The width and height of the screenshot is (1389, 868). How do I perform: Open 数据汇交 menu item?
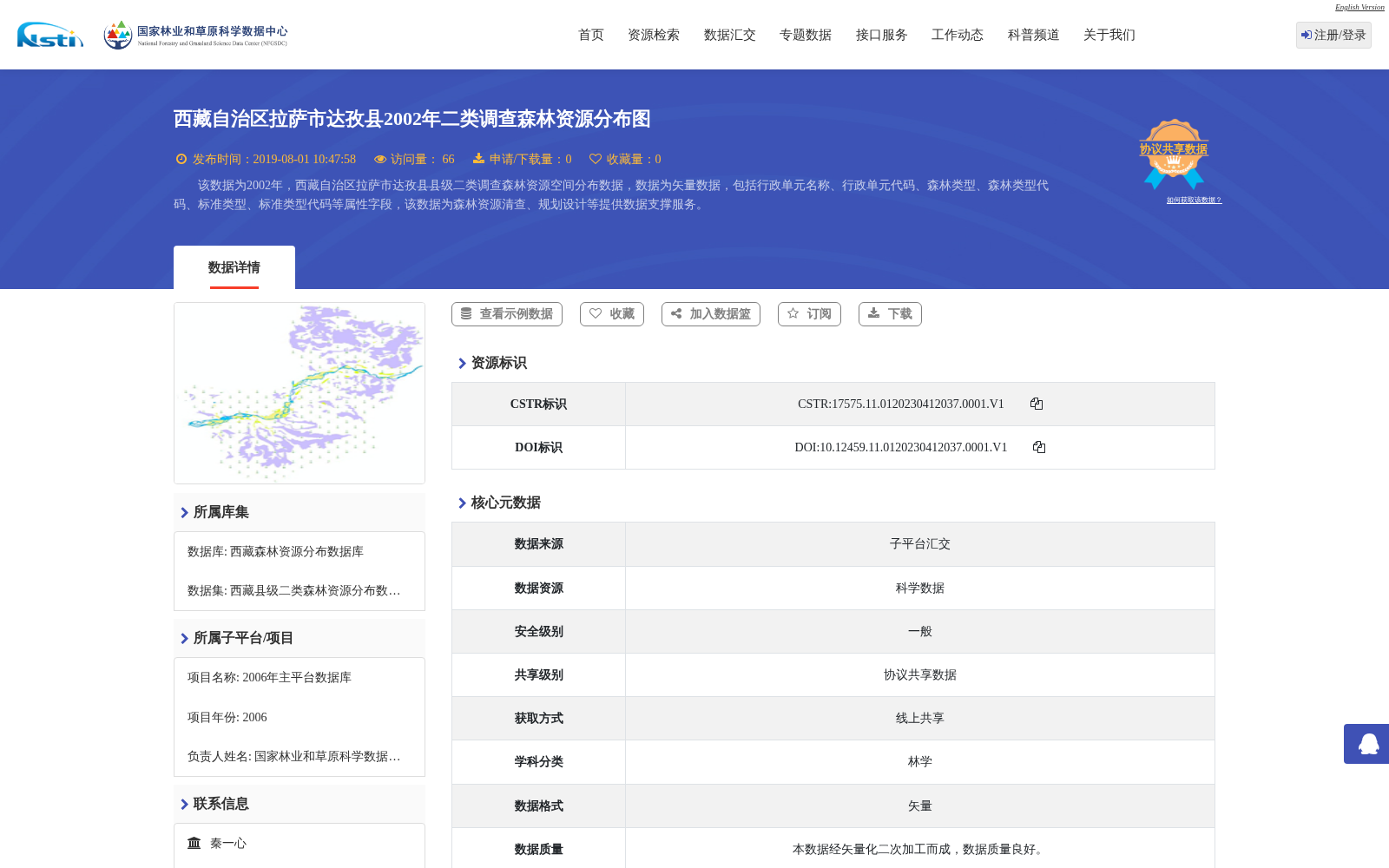click(730, 35)
